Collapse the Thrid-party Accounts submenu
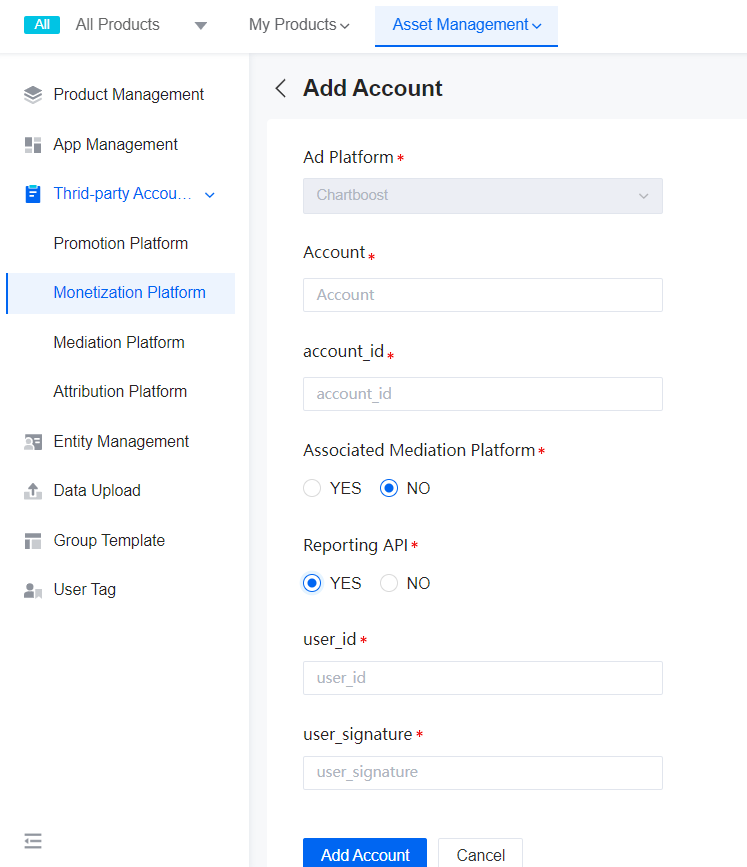Viewport: 747px width, 867px height. [209, 195]
